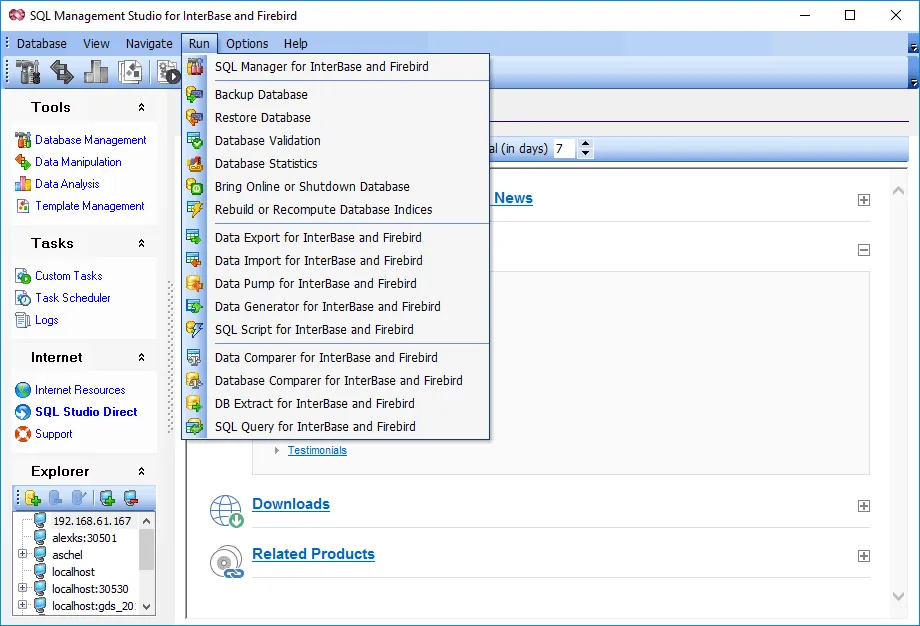The image size is (920, 626).
Task: Collapse the Internet sidebar section
Action: [x=141, y=357]
